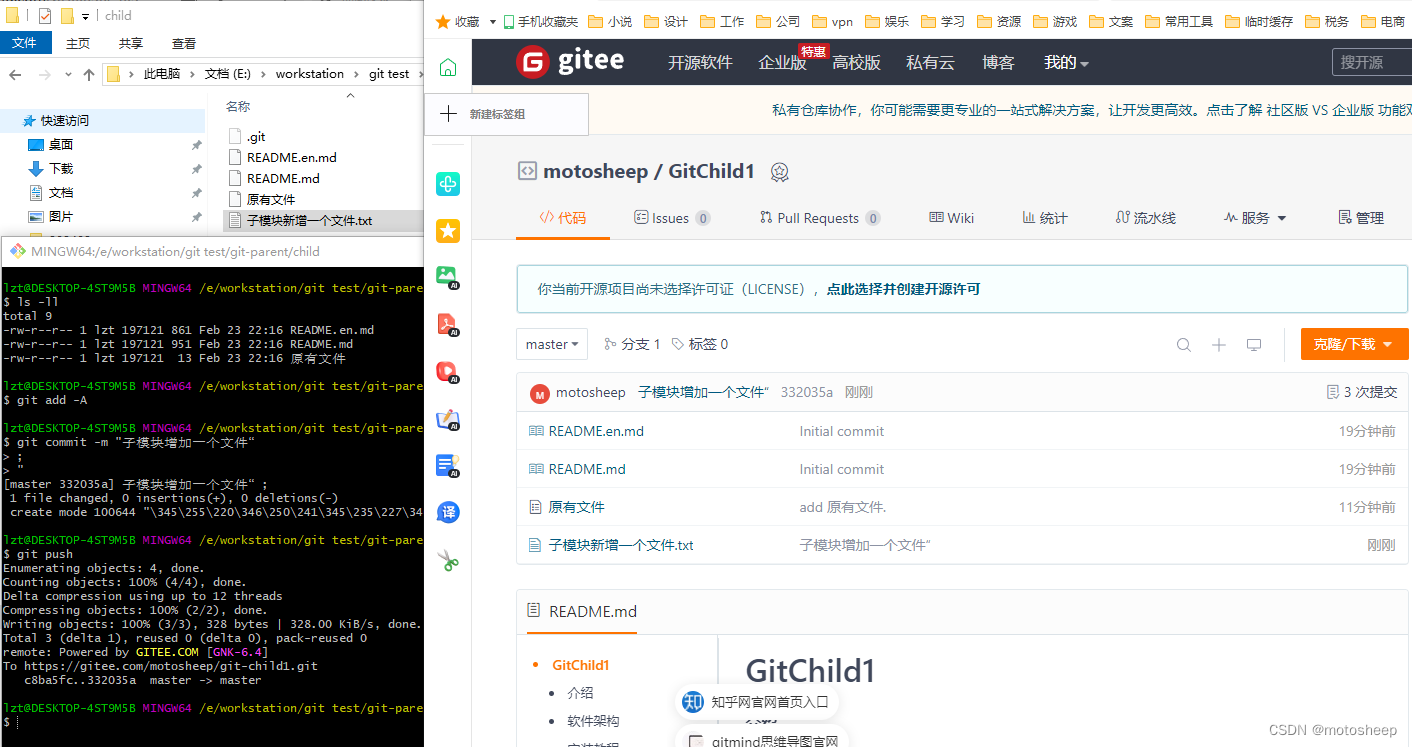1412x747 pixels.
Task: Click the plus icon for new tab group
Action: (x=448, y=114)
